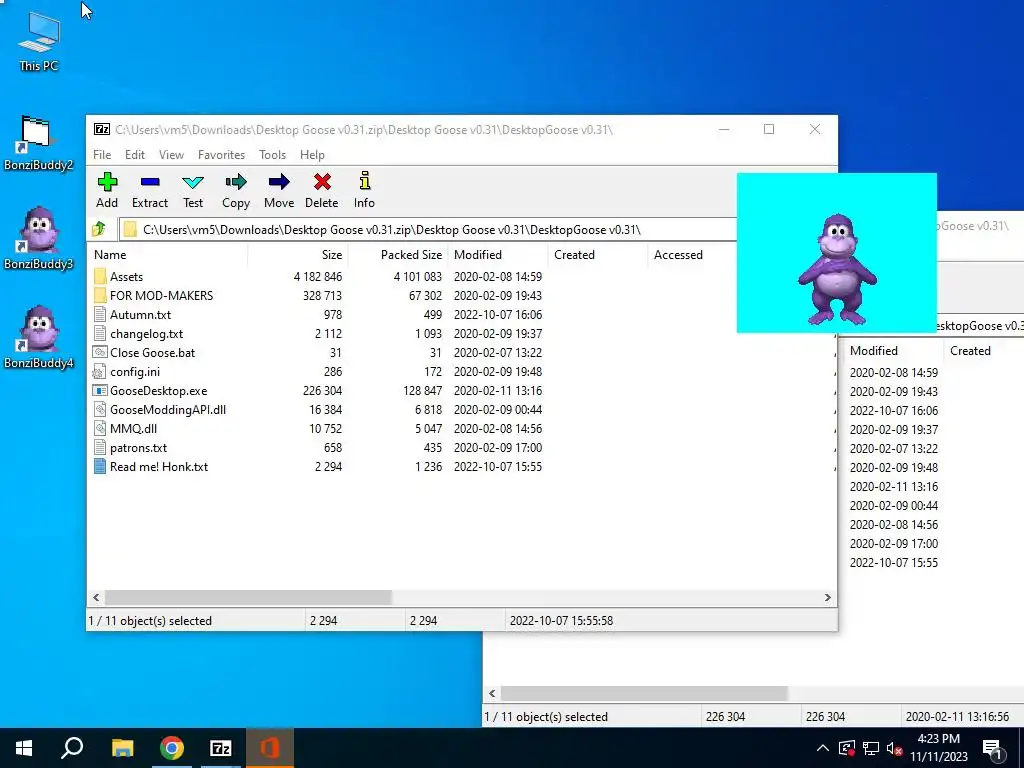Click the 7-Zip taskbar icon

pyautogui.click(x=221, y=748)
